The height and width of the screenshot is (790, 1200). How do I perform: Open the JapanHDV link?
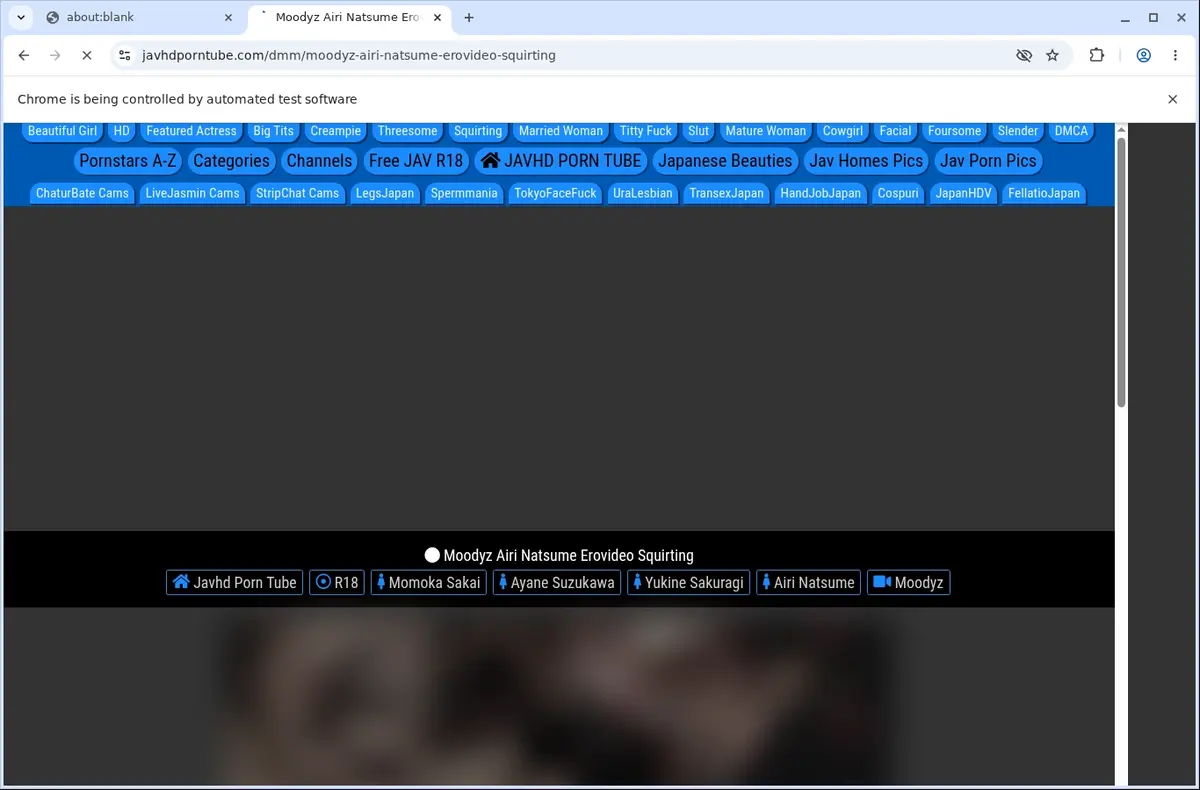963,193
